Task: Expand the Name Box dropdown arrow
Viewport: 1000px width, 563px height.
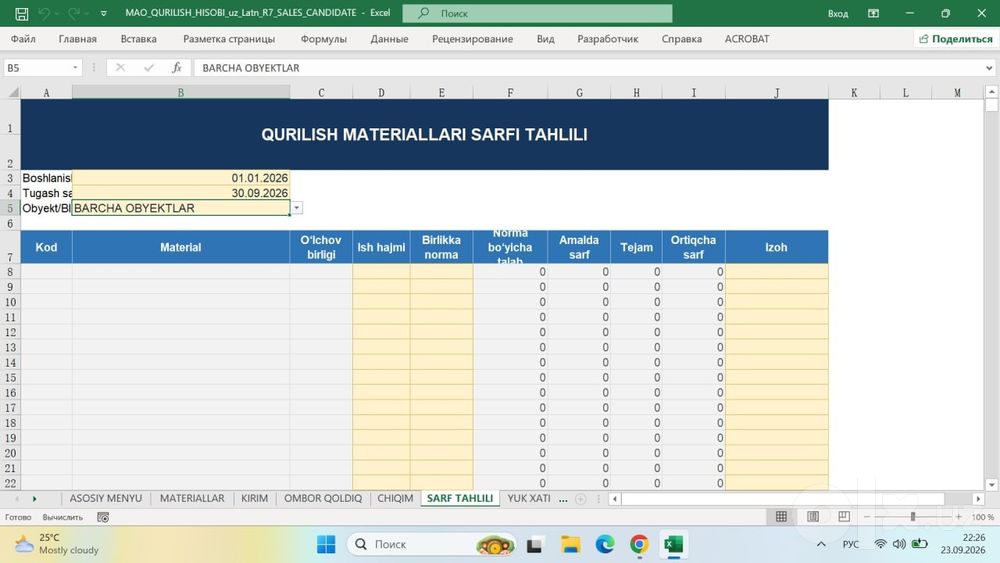Action: click(75, 68)
